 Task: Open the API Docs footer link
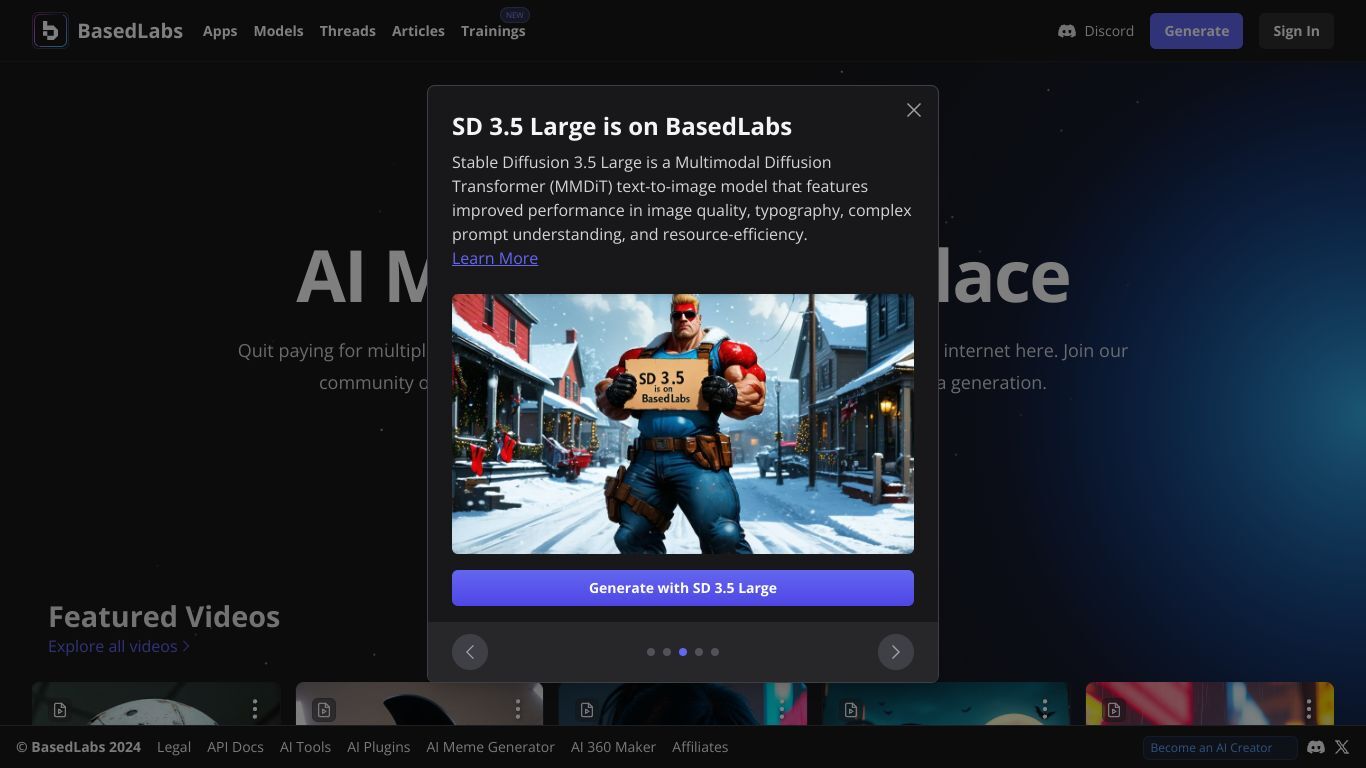coord(235,747)
